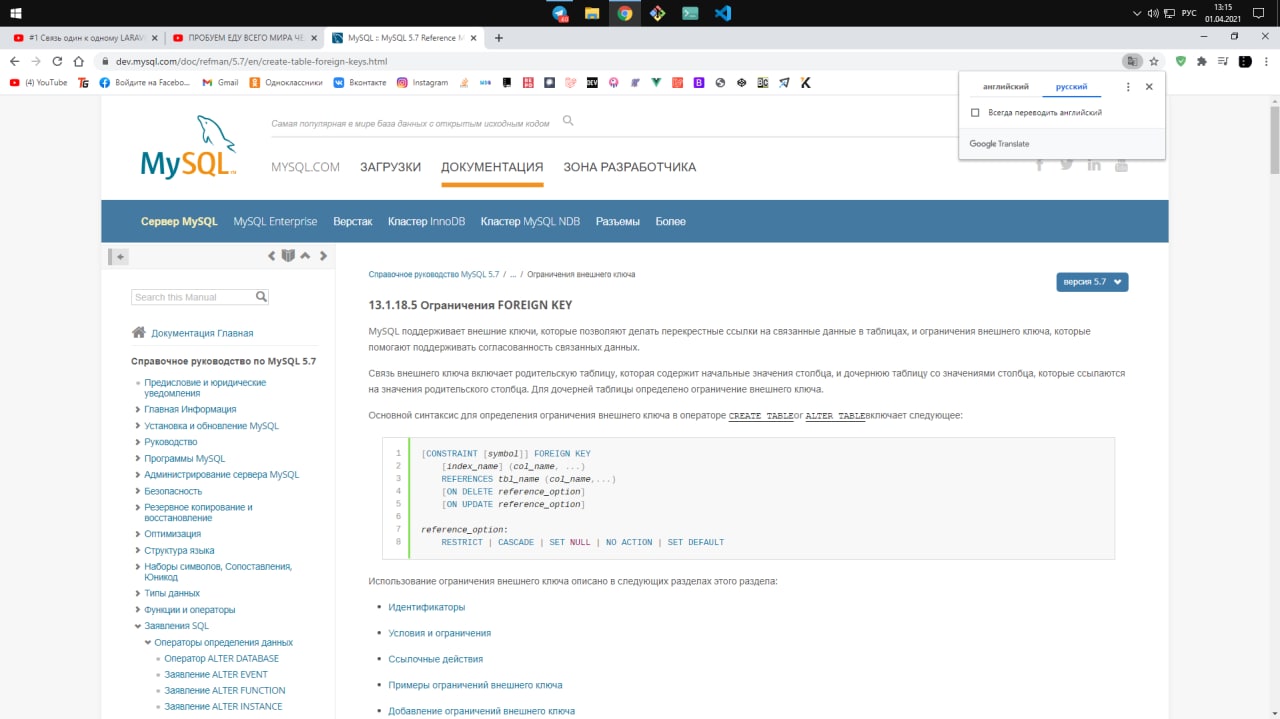Screen dimensions: 1280x719
Task: Open the версия 5.7 version dropdown
Action: click(x=1092, y=282)
